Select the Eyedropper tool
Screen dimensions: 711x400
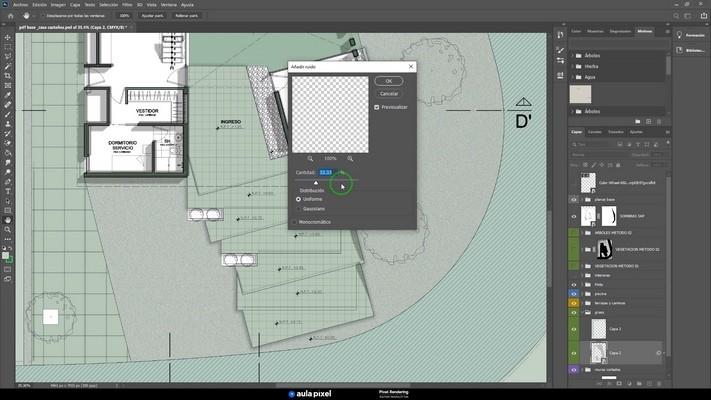point(8,95)
